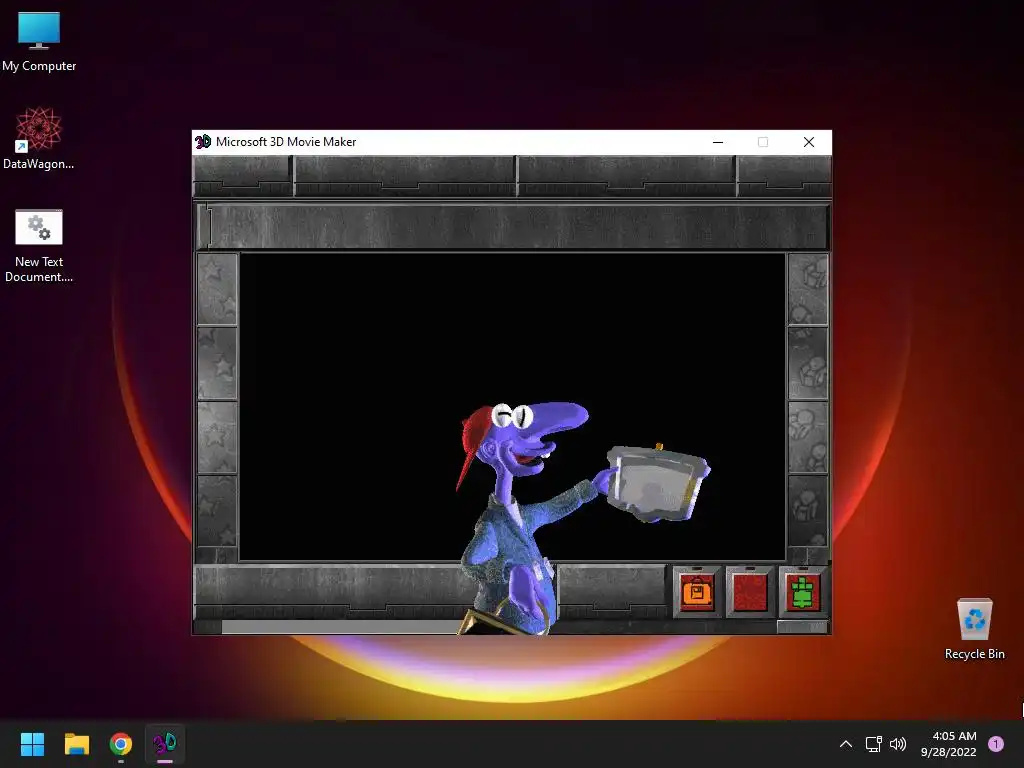Close the Microsoft 3D Movie Maker window

(808, 142)
